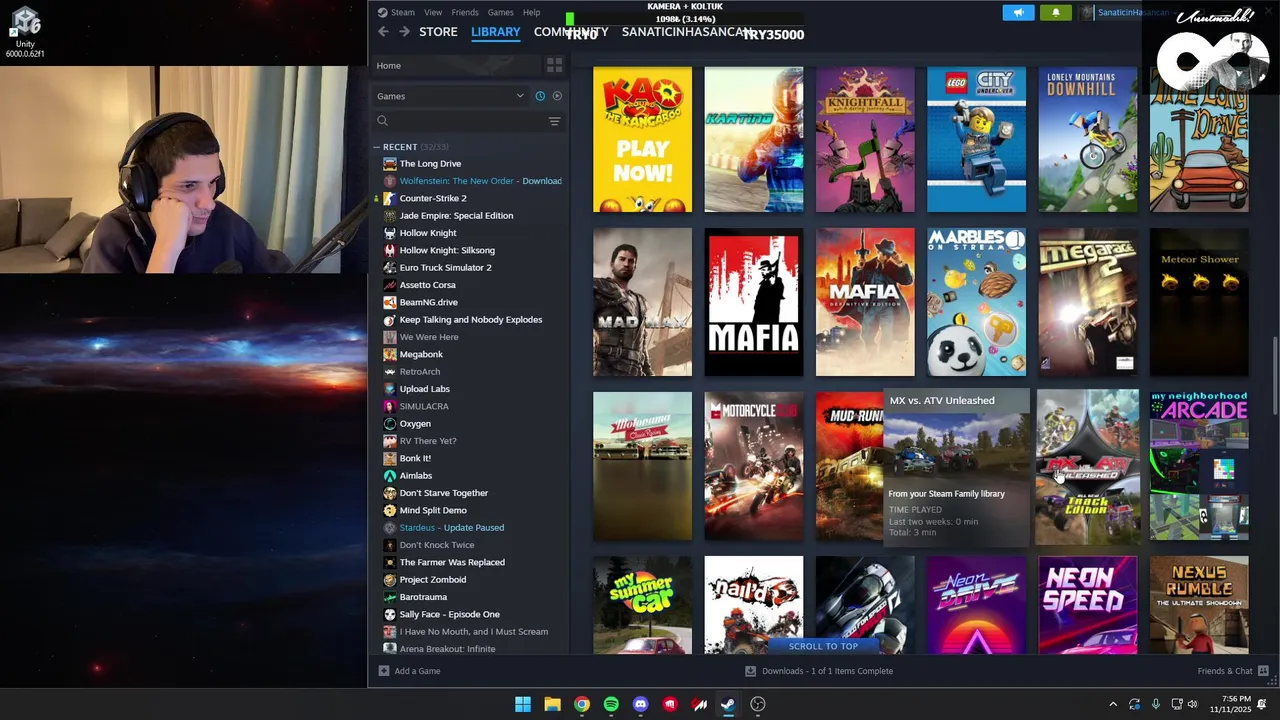Select Project Zomboid in list
Screen dimensions: 1280x720
pyautogui.click(x=433, y=579)
